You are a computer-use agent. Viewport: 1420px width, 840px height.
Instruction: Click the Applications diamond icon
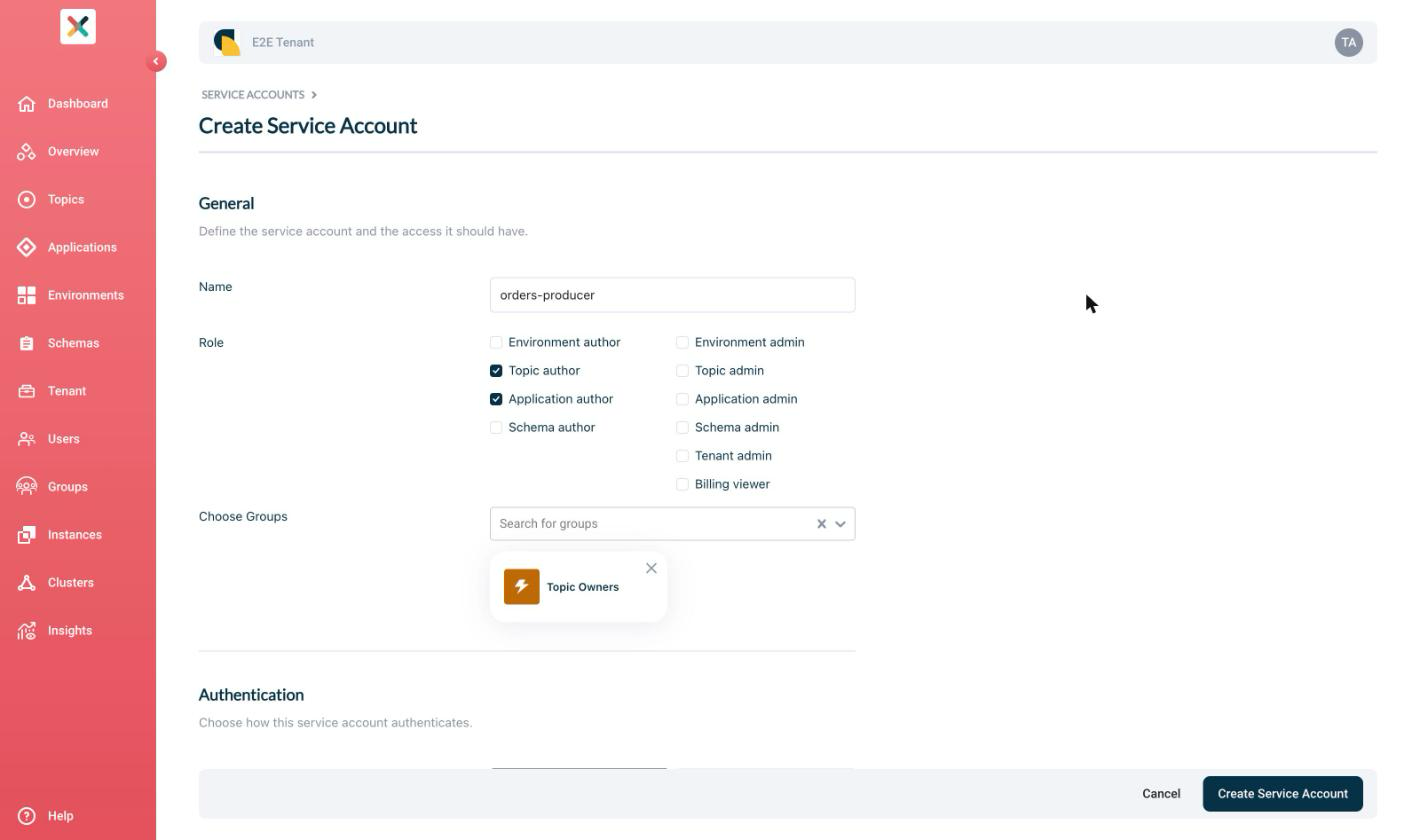pyautogui.click(x=27, y=248)
